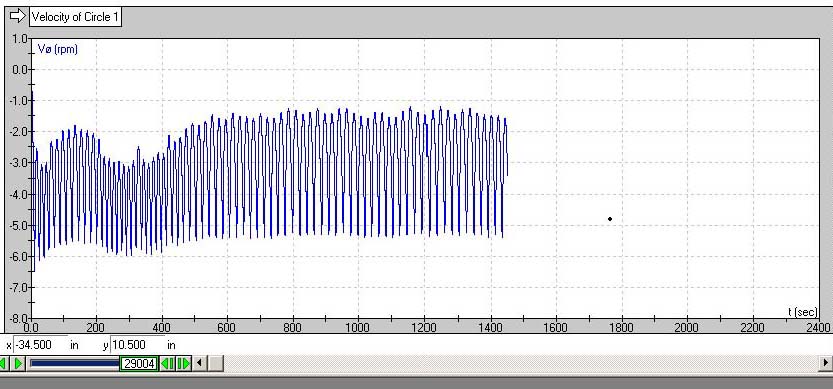Click the 'in' unit label beside y field
Viewport: 833px width, 389px height.
tap(172, 345)
